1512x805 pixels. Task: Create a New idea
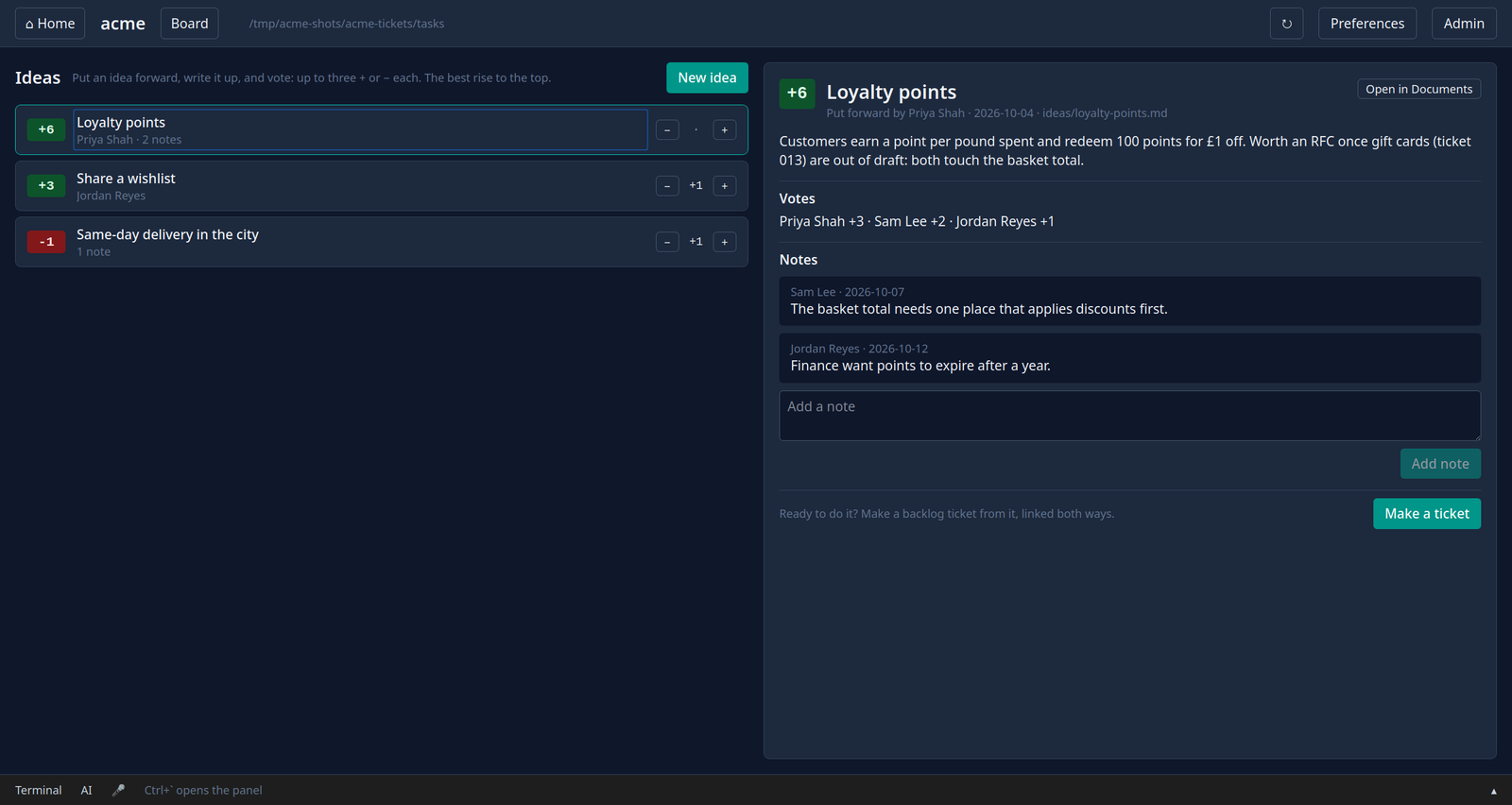(707, 77)
